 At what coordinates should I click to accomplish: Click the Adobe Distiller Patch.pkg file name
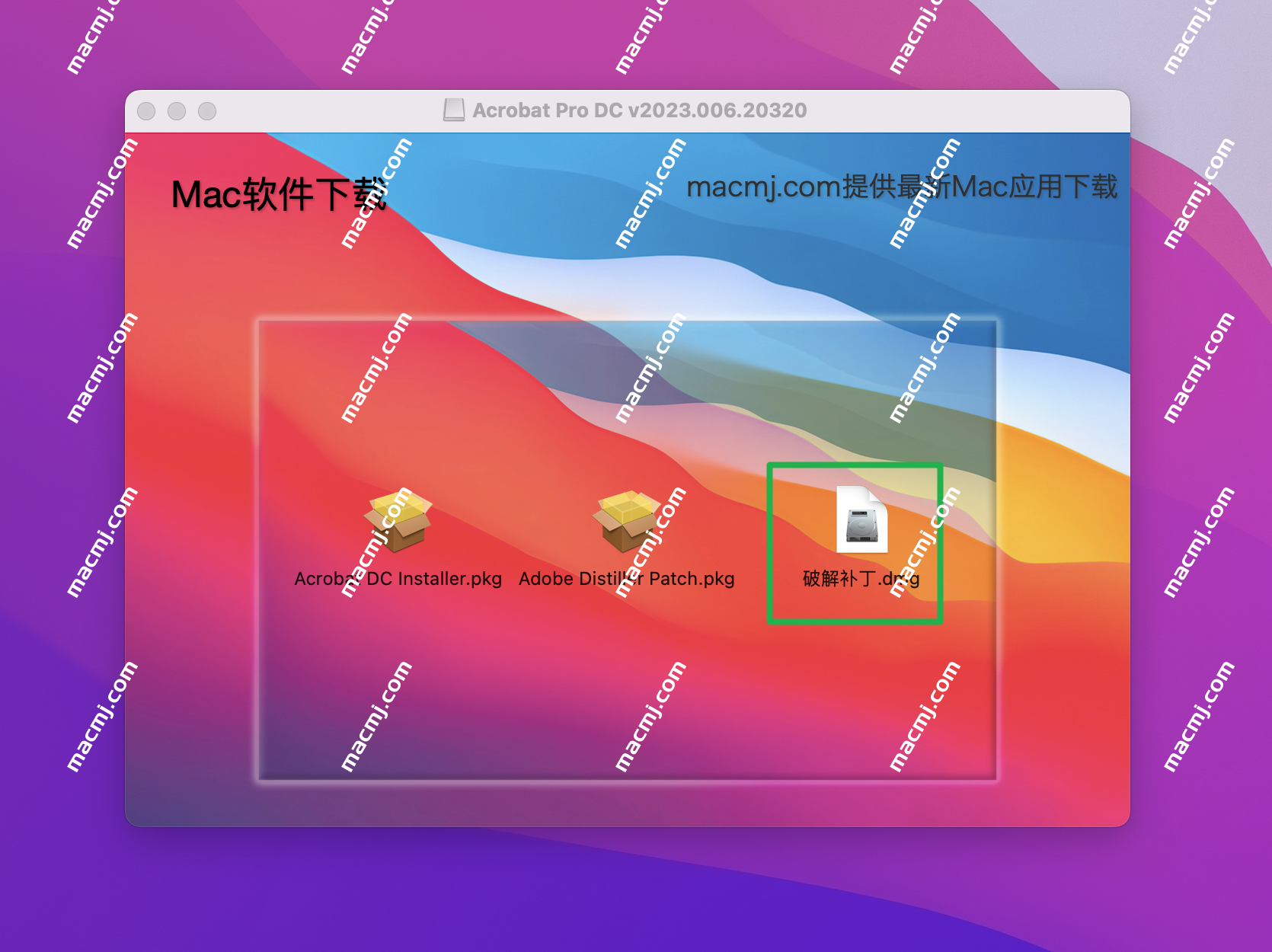click(x=626, y=579)
